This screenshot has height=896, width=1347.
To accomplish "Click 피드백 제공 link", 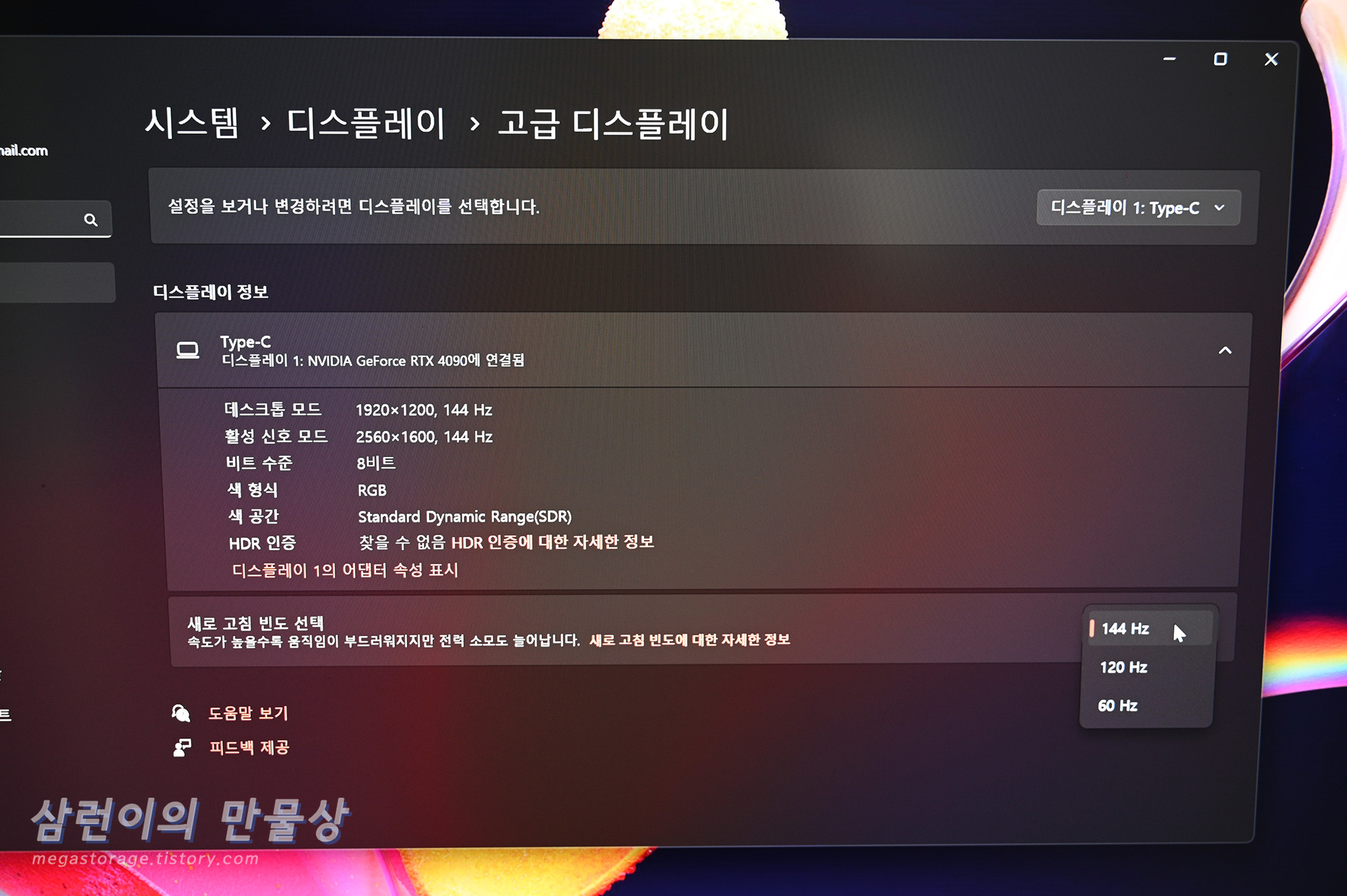I will (x=249, y=747).
